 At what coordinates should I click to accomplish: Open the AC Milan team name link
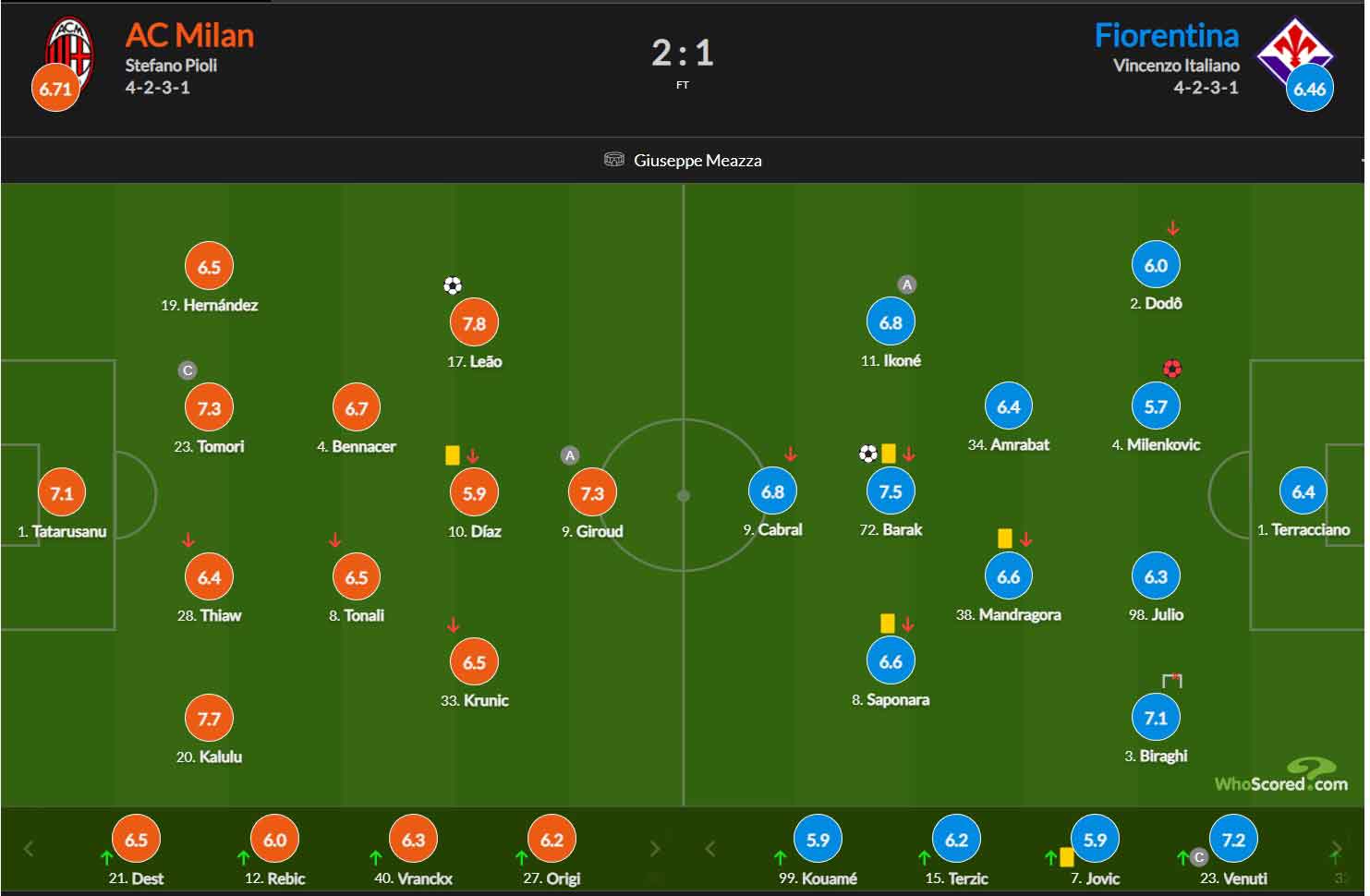coord(189,36)
